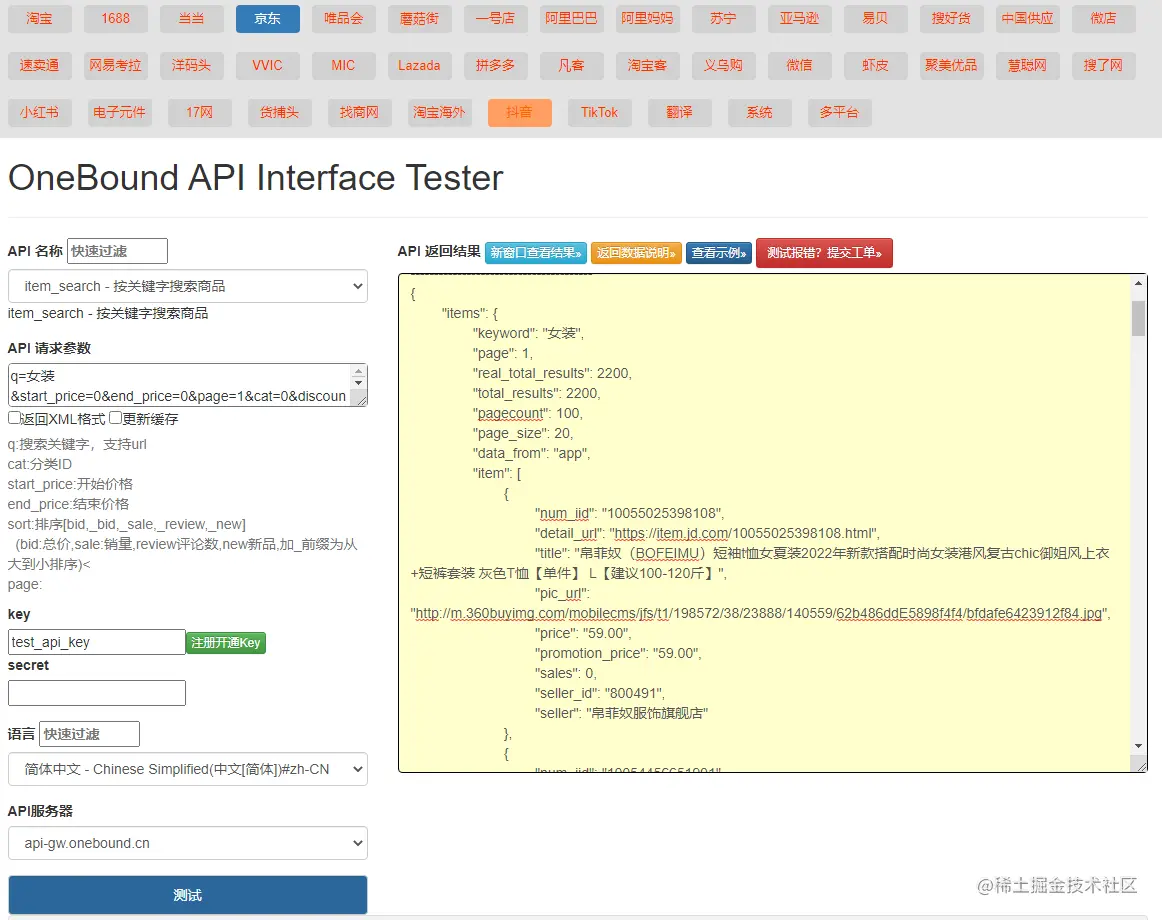Open the 唯品会 platform tab
Image resolution: width=1162 pixels, height=920 pixels.
point(343,19)
